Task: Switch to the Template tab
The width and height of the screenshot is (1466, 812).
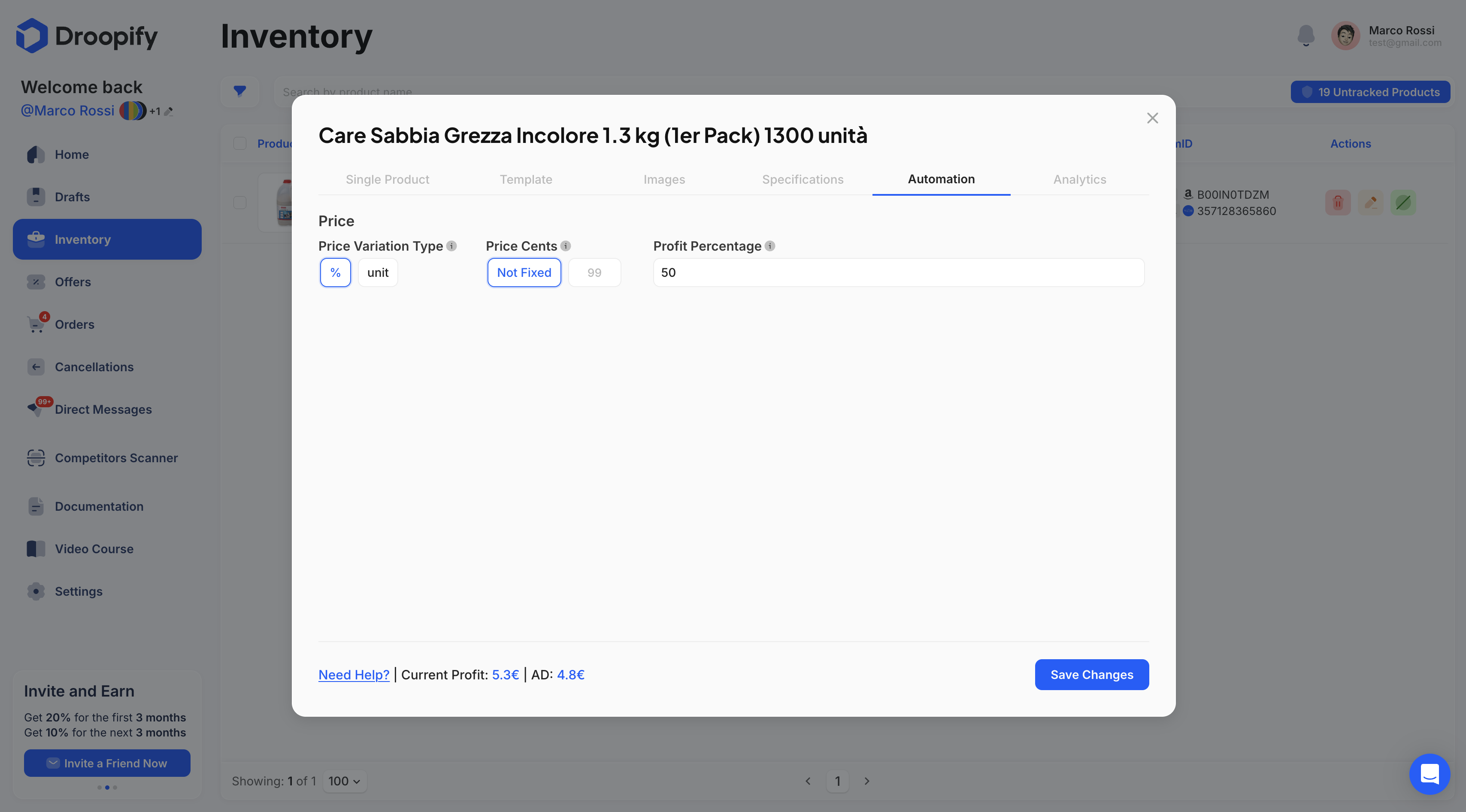Action: coord(526,179)
